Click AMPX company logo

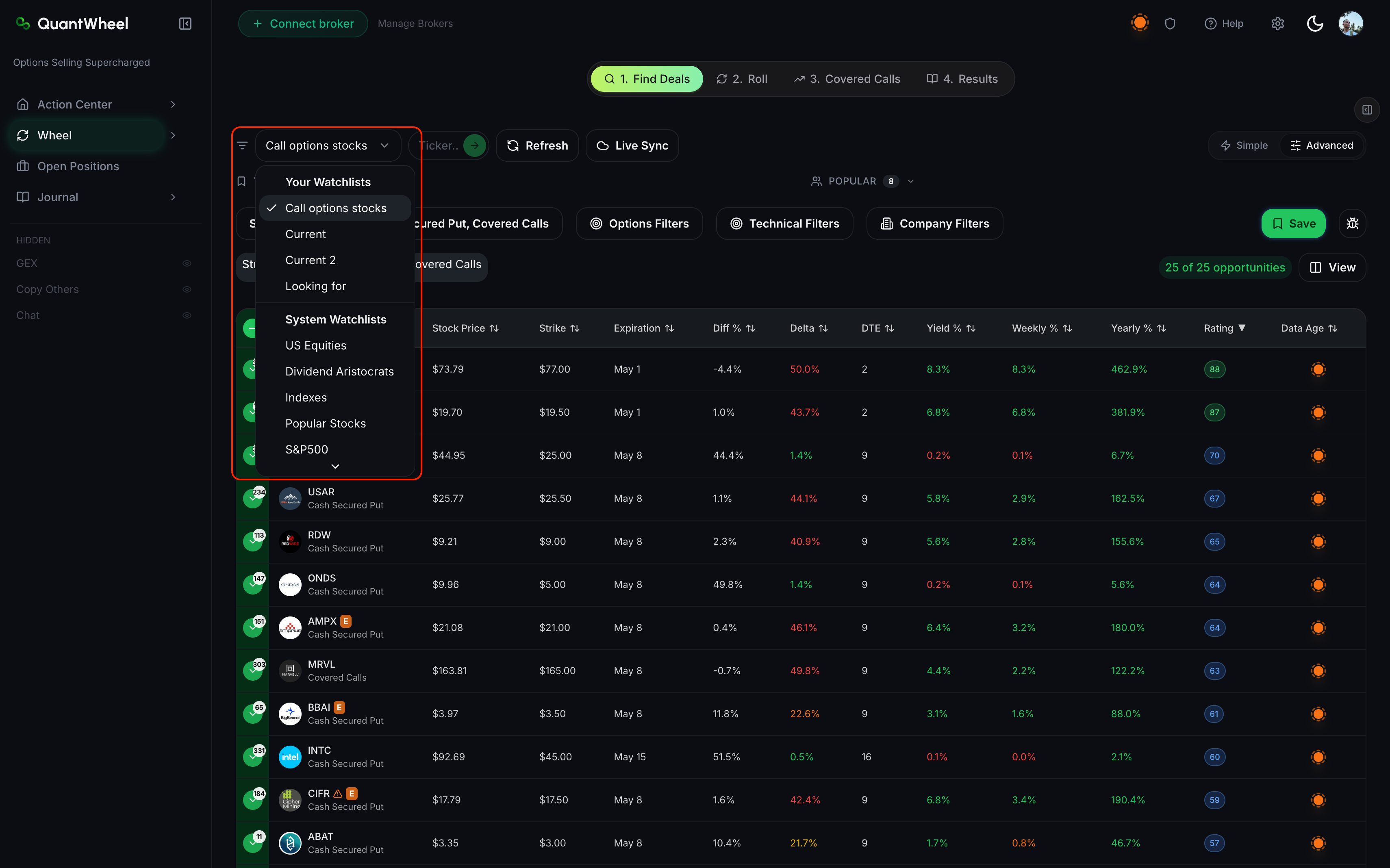290,627
